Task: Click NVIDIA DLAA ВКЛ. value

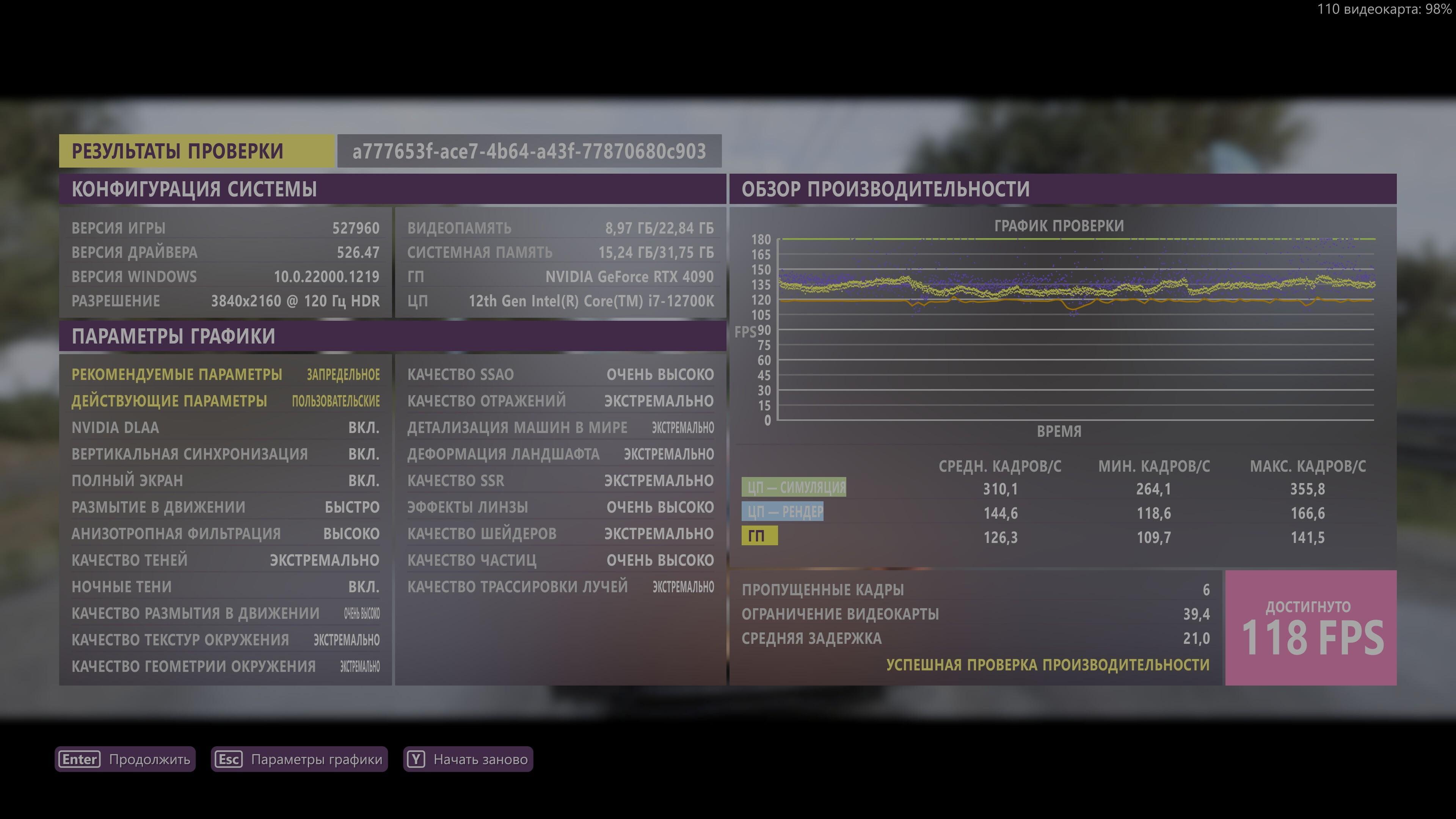Action: point(364,428)
